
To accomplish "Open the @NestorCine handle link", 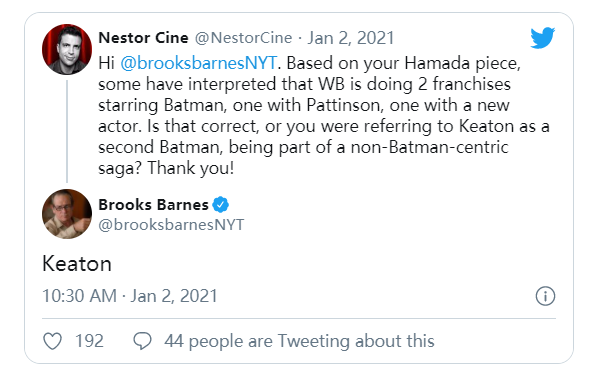I will (244, 38).
